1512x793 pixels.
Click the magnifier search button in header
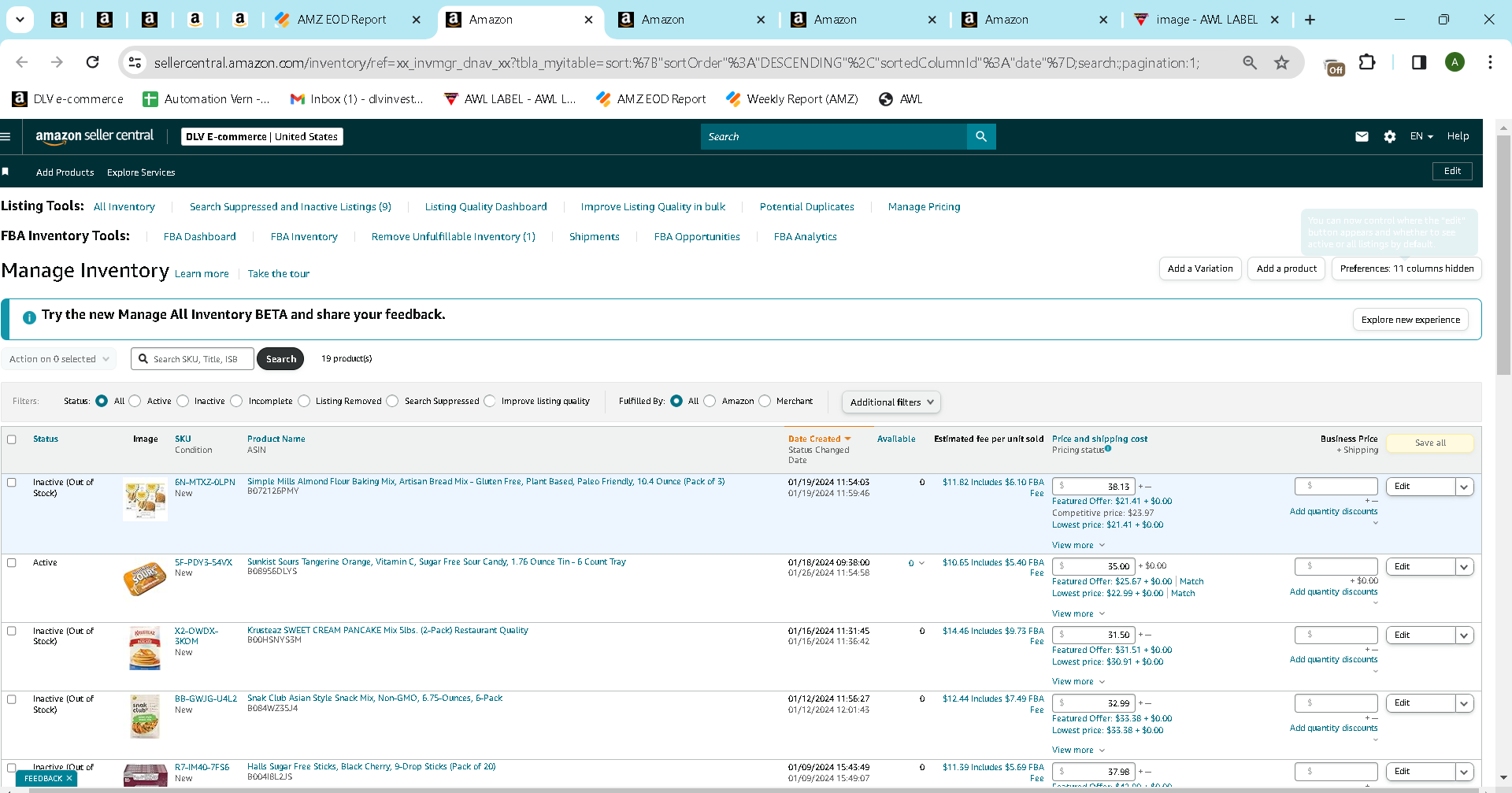[981, 136]
